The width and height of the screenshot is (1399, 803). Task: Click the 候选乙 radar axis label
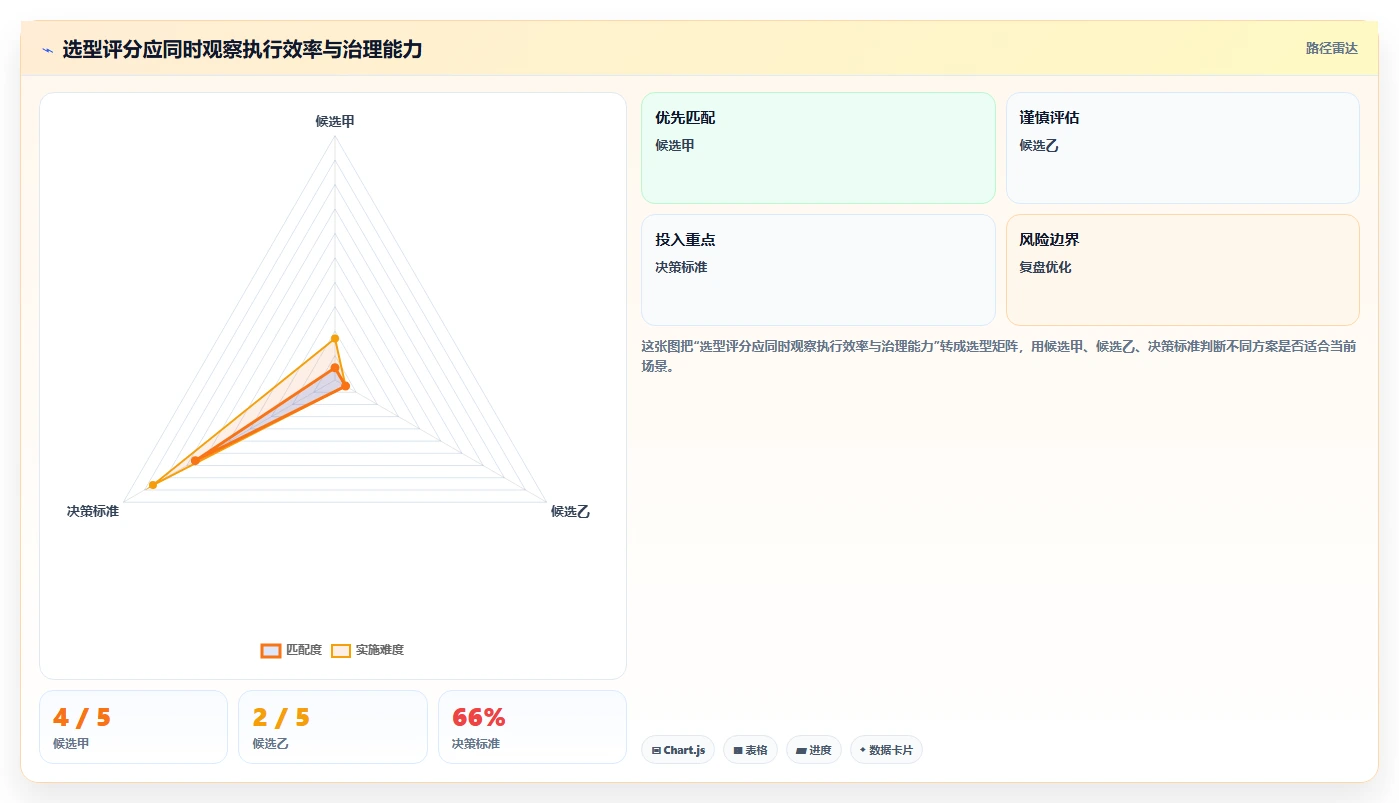571,512
